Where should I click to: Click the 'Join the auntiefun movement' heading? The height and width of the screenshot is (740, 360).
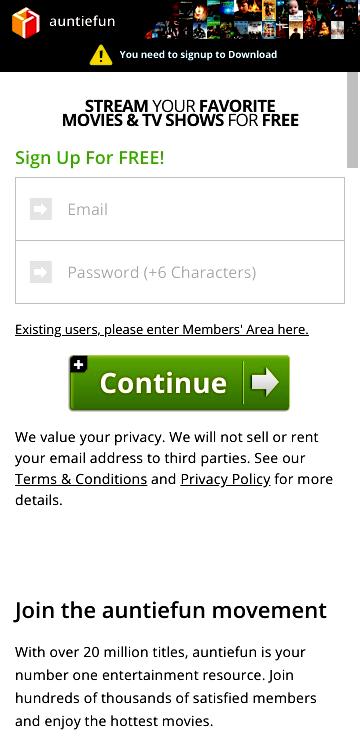coord(170,610)
